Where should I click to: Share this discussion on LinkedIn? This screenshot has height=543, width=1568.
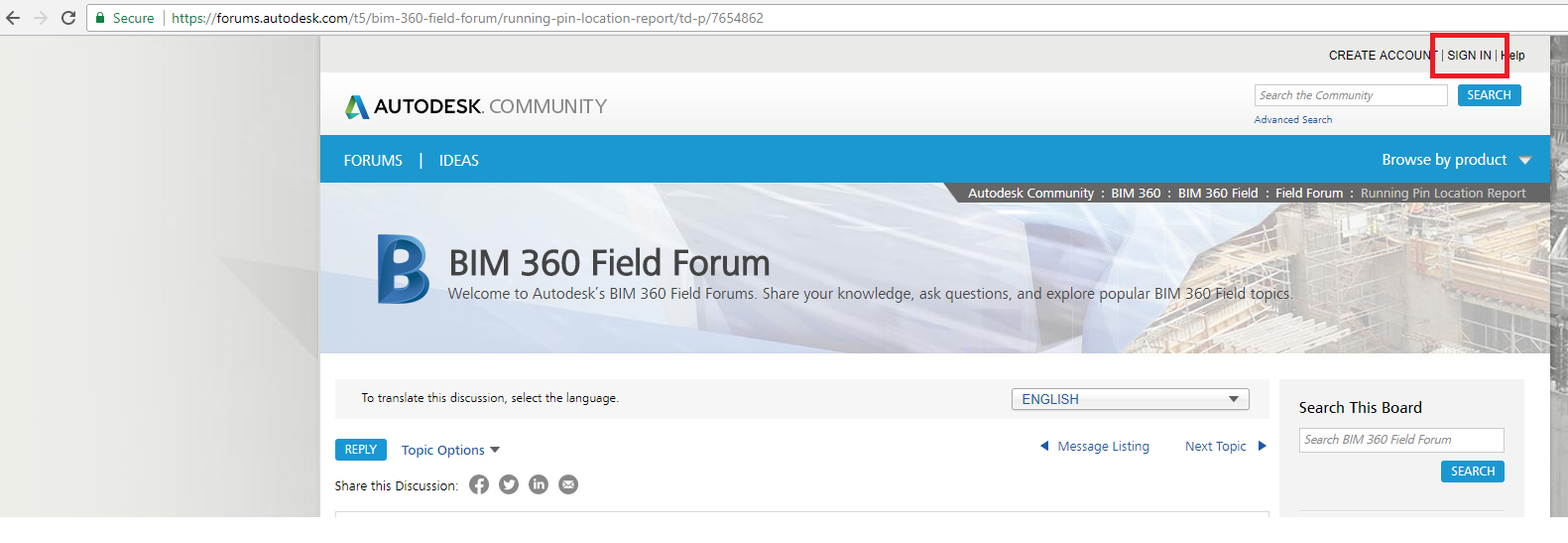tap(539, 484)
